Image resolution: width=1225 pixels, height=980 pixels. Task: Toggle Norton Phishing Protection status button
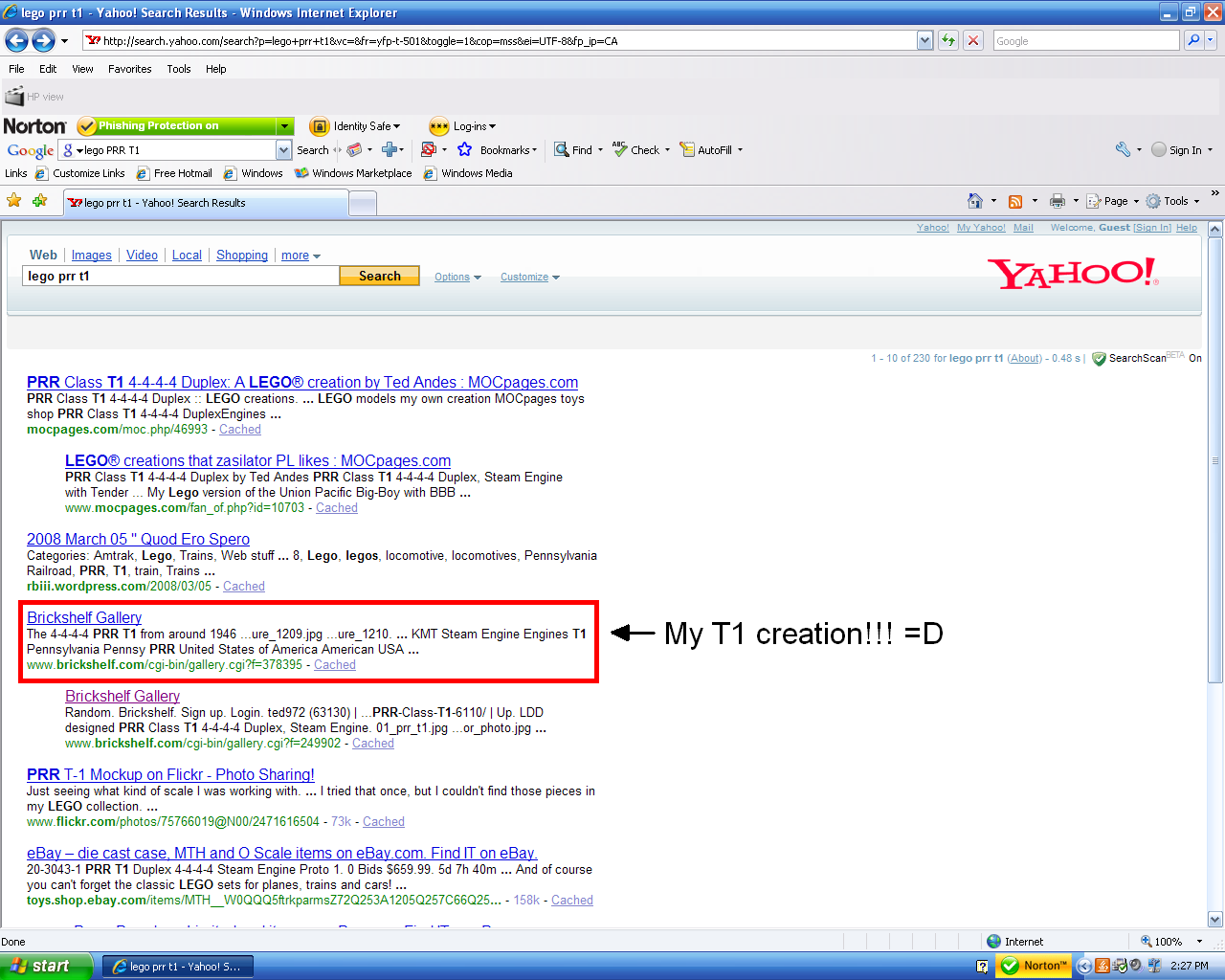pos(176,125)
